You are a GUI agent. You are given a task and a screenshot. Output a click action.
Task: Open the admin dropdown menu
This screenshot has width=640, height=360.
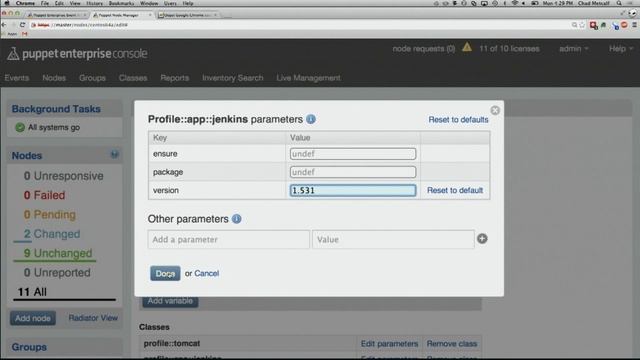pos(573,49)
